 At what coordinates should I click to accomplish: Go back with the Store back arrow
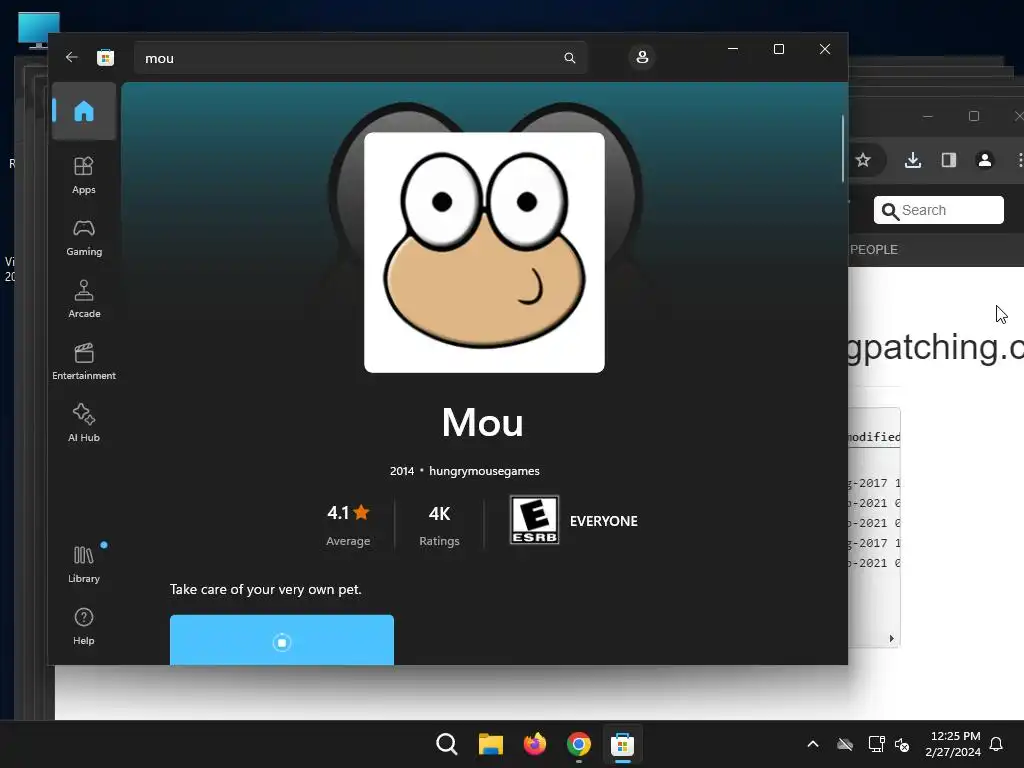pyautogui.click(x=72, y=57)
